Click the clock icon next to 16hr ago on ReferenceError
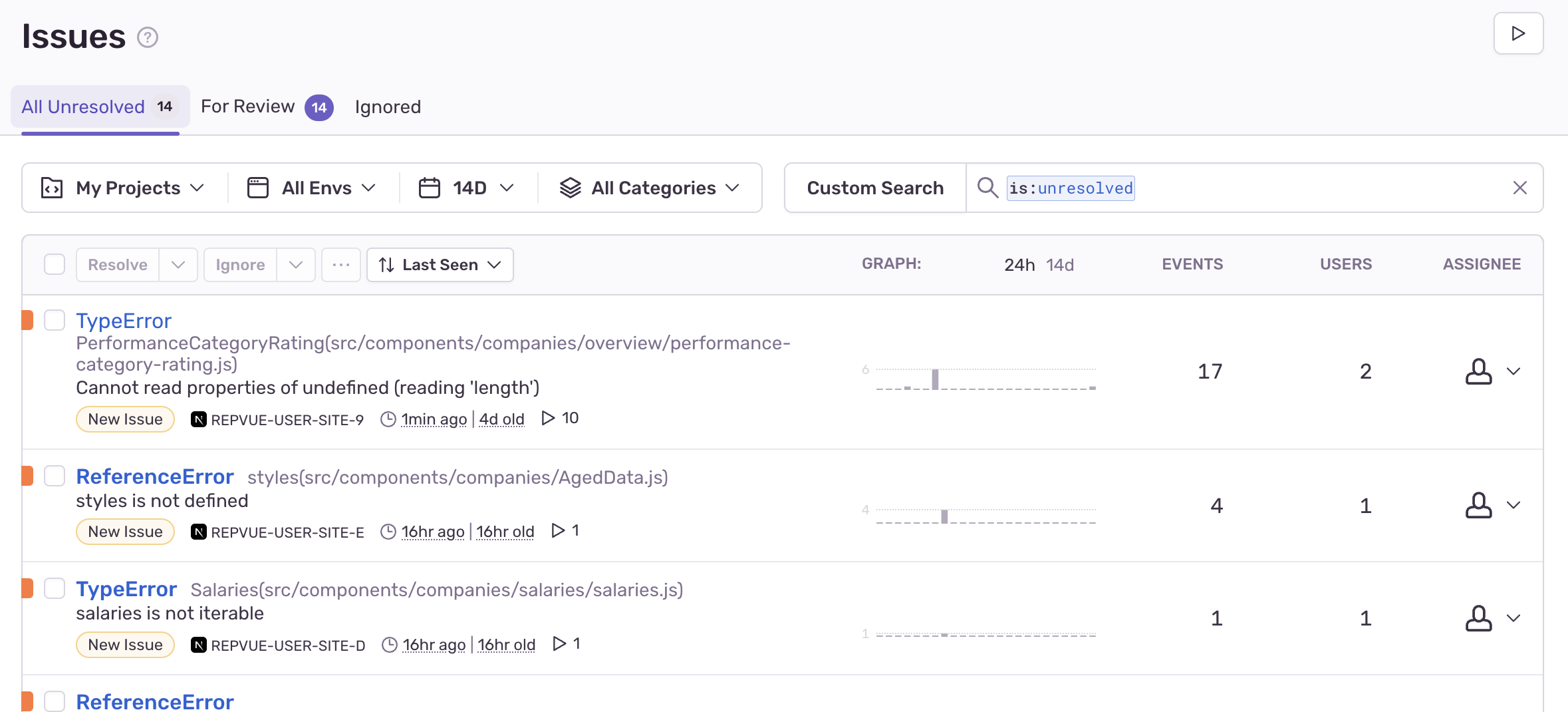Viewport: 1568px width, 712px height. [x=388, y=531]
